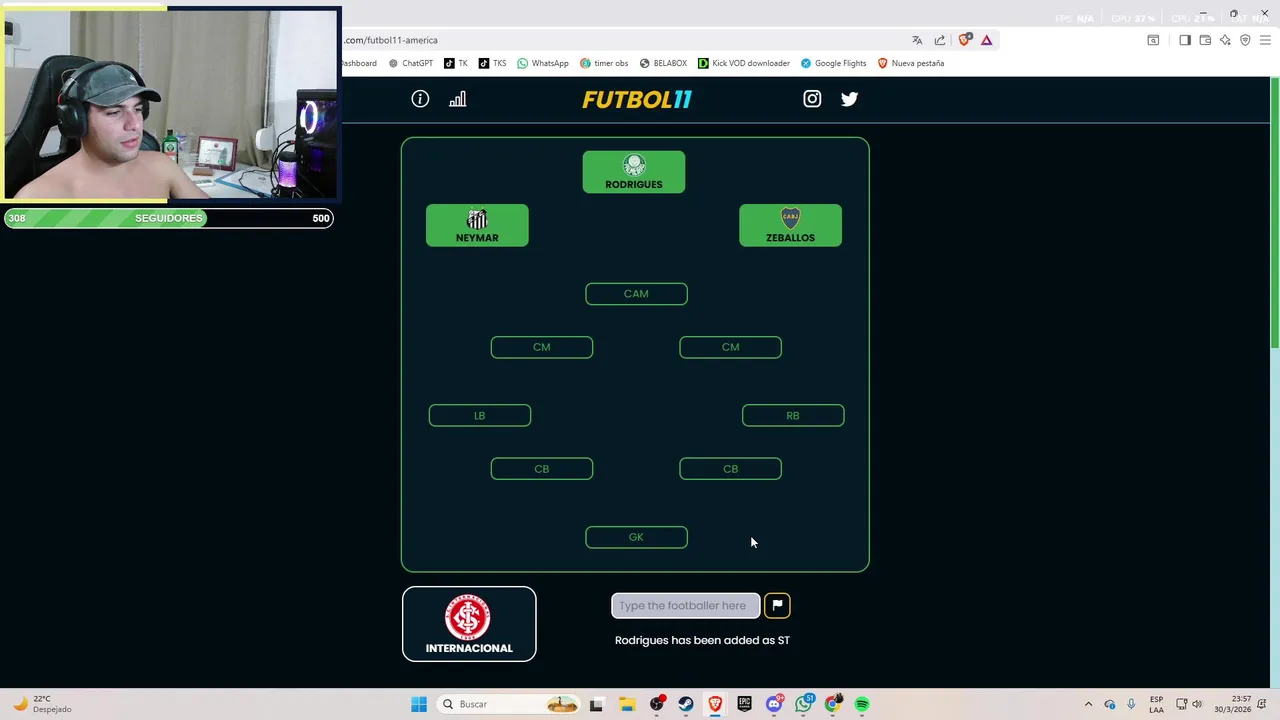1280x720 pixels.
Task: Open the Google Flights bookmark
Action: click(x=833, y=63)
